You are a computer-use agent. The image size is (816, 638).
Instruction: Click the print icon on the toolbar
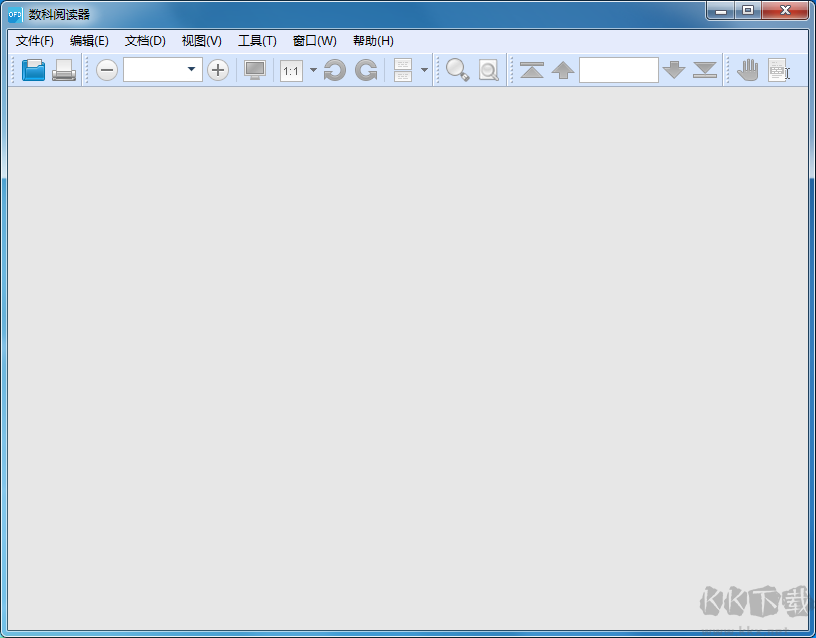coord(65,70)
